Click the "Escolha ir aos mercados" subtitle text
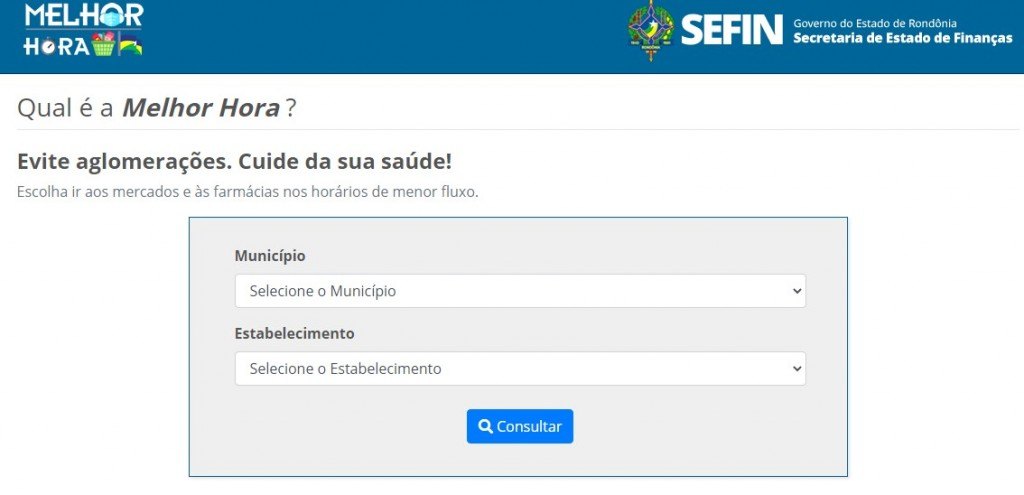 (247, 191)
